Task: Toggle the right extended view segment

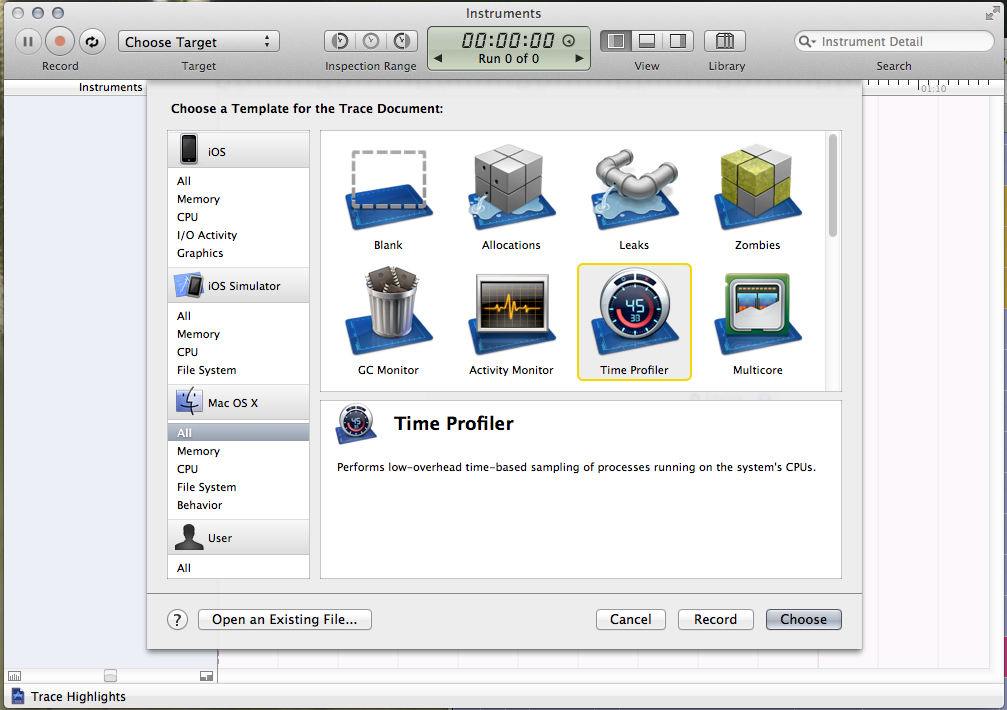Action: point(677,41)
